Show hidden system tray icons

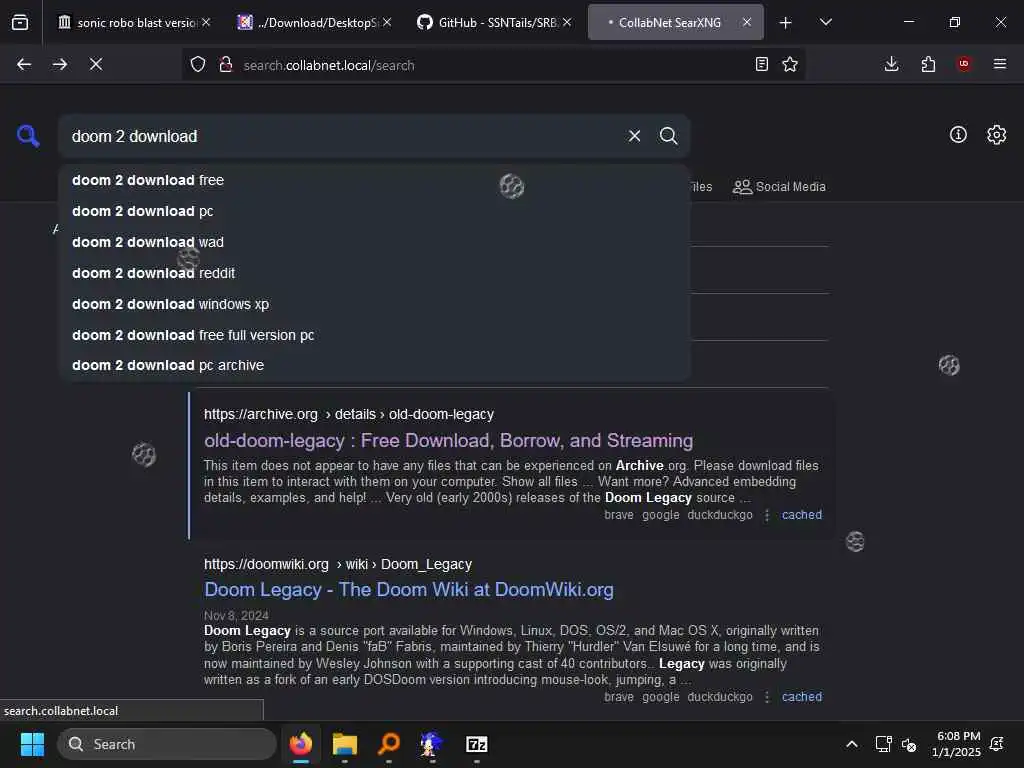[x=852, y=744]
